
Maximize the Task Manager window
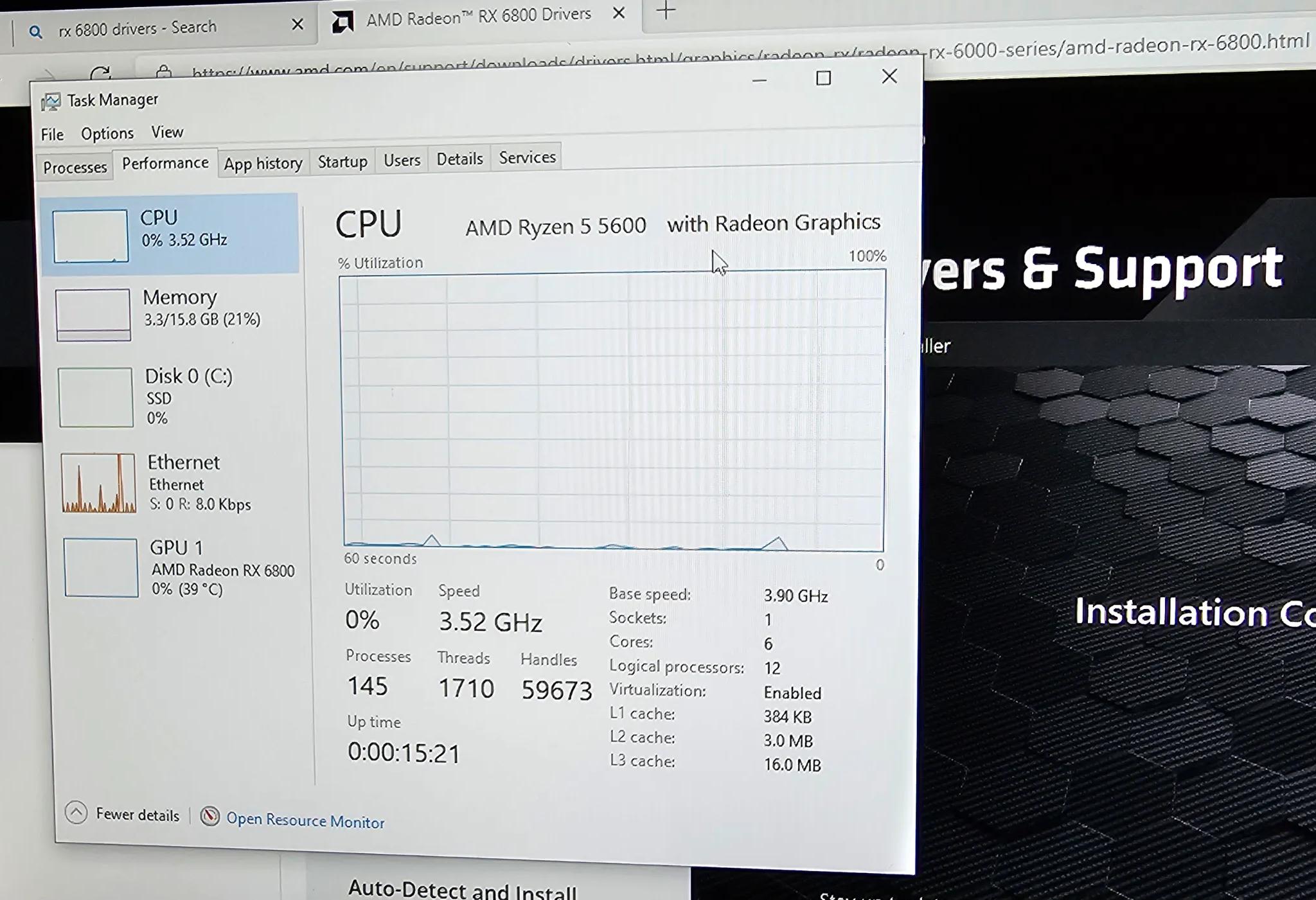click(823, 78)
